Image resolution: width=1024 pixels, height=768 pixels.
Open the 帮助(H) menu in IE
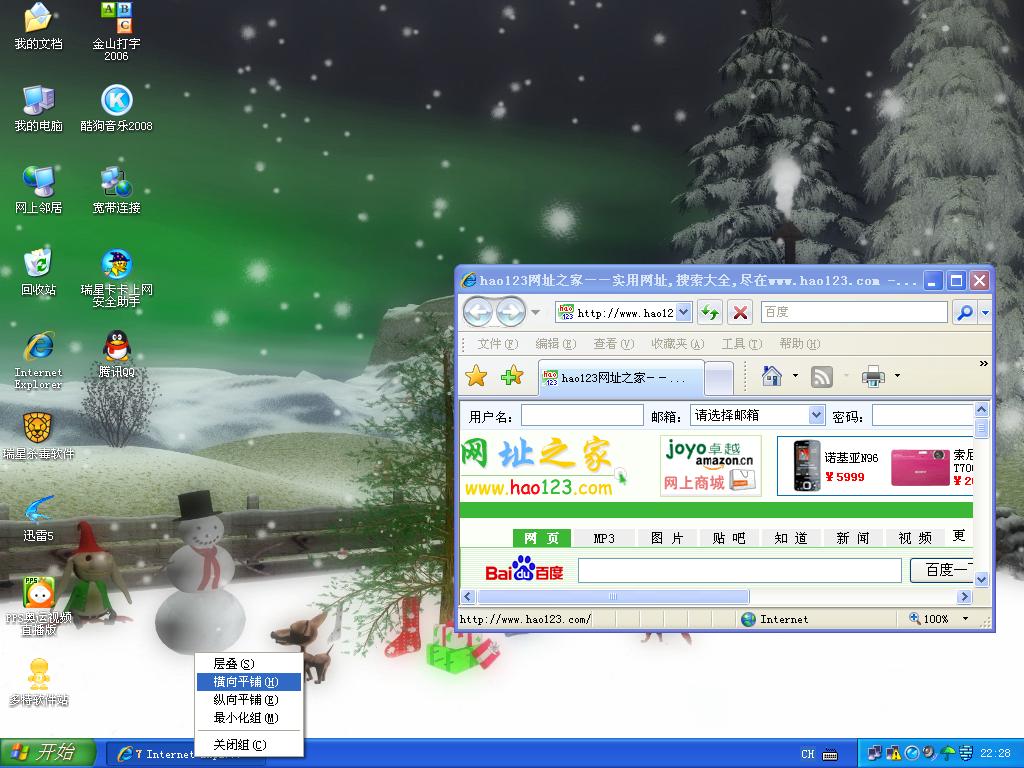[x=799, y=344]
